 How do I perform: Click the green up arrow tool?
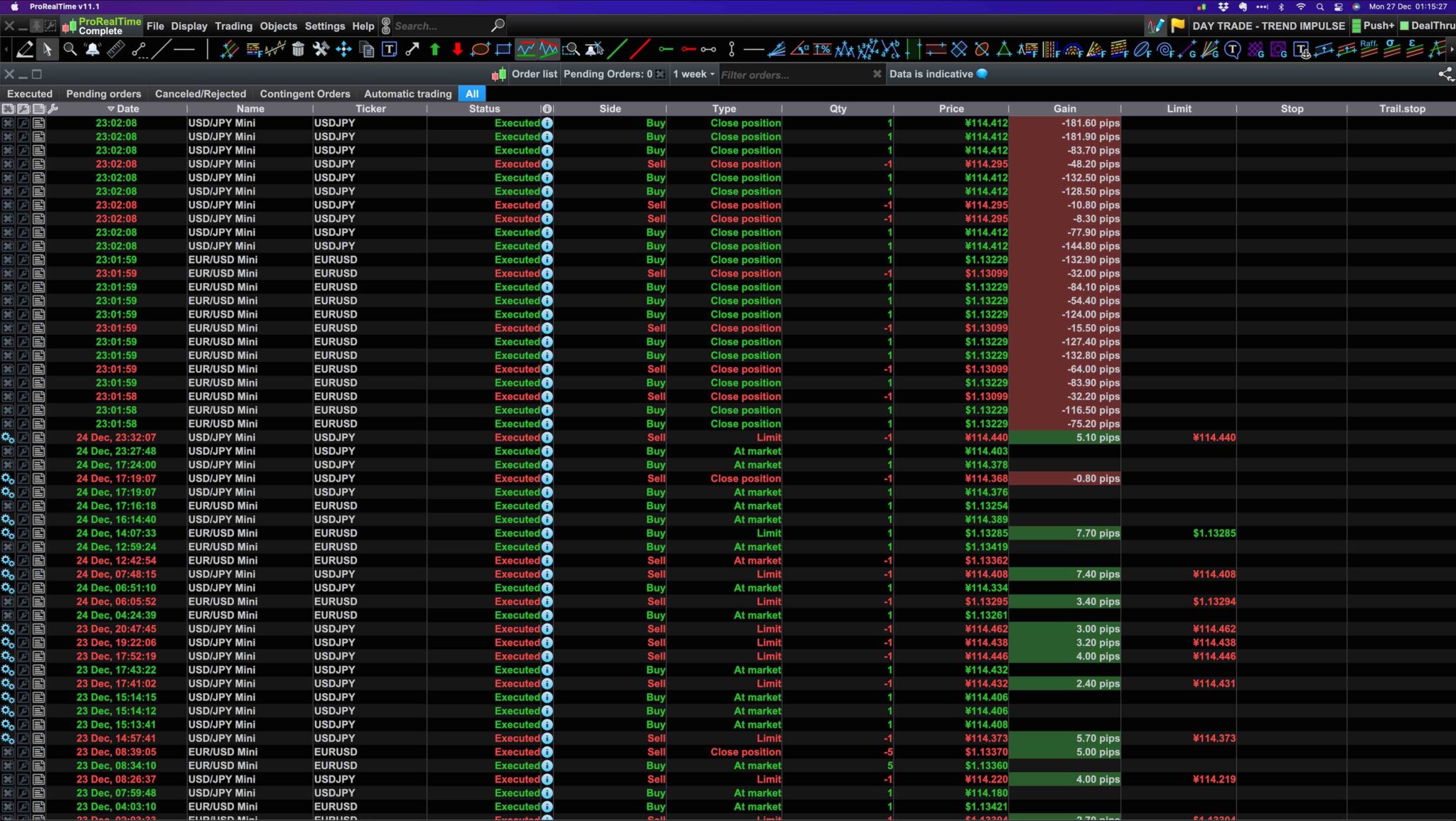[x=435, y=49]
